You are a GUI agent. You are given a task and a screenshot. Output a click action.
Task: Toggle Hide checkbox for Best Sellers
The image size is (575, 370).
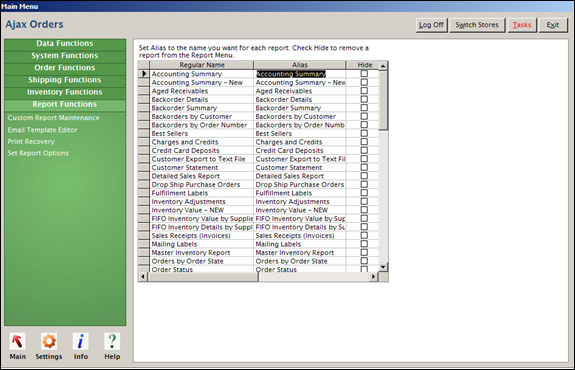point(364,133)
